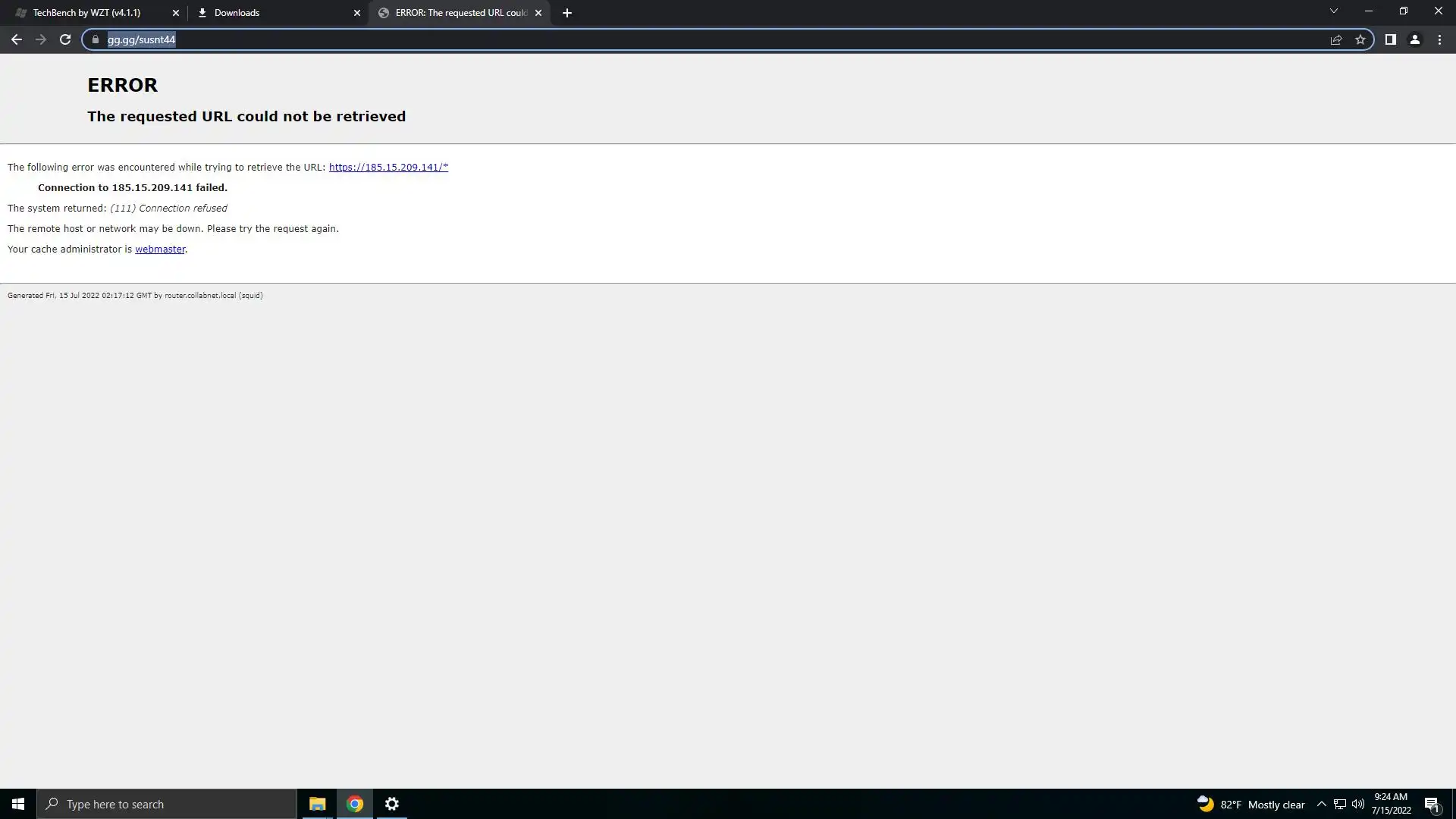Switch to TechBench by WZT tab
Viewport: 1456px width, 819px height.
point(87,13)
